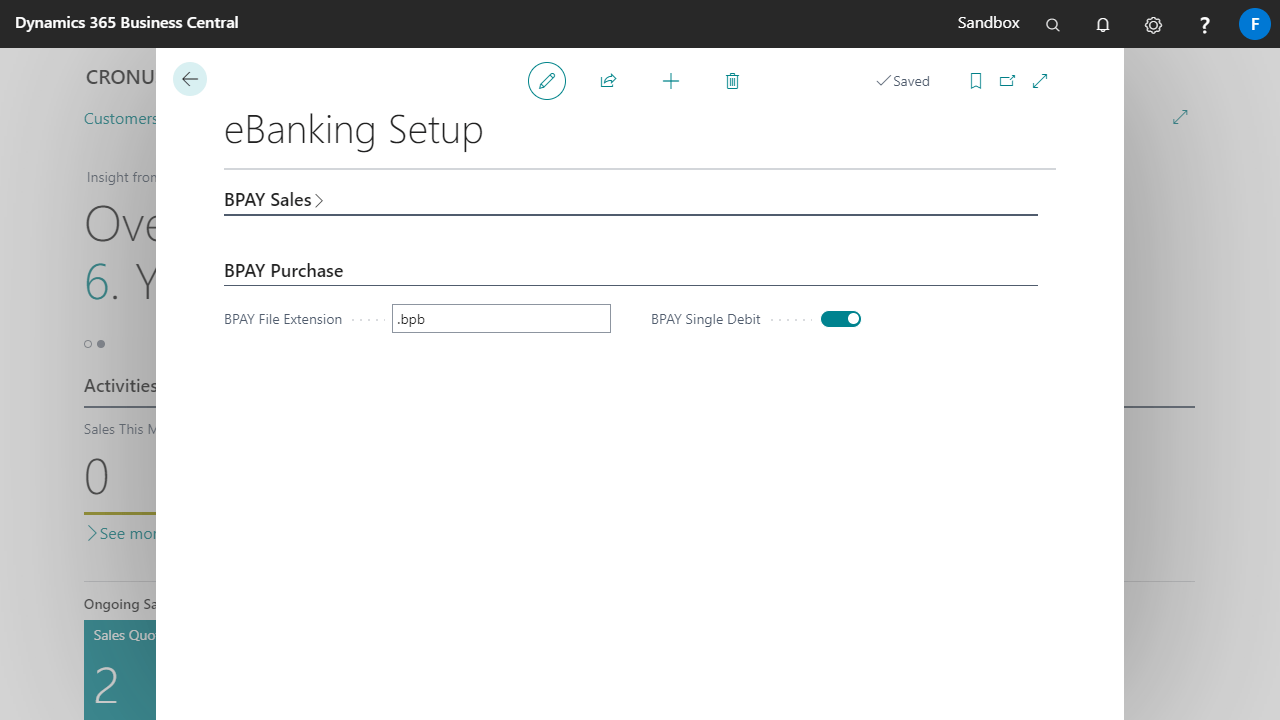Delete record with the trash icon

[x=732, y=81]
